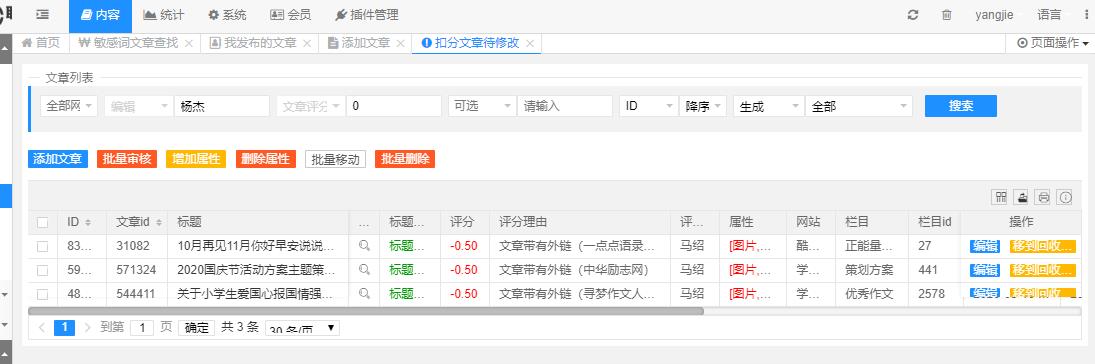Click the blue 搜索 button

coord(961,106)
